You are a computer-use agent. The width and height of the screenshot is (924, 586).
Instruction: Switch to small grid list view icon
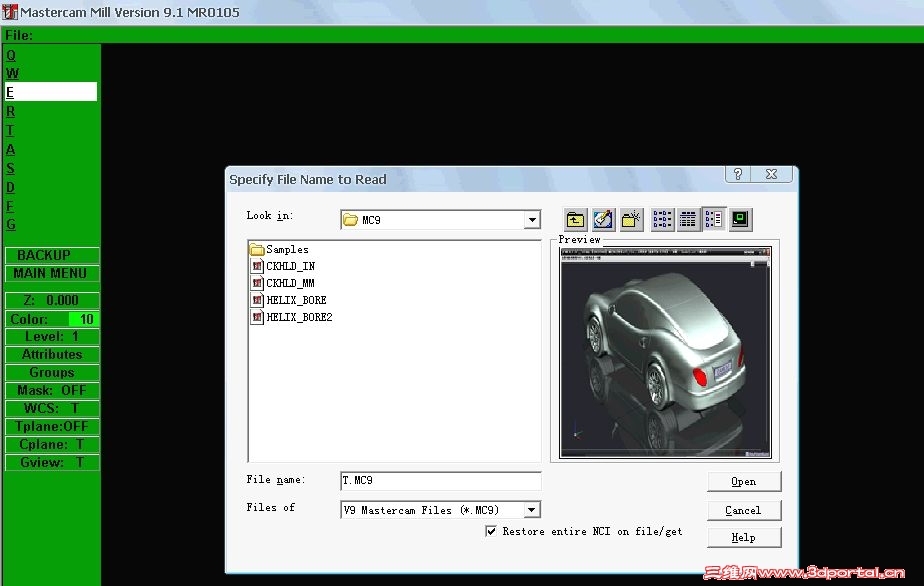click(688, 219)
